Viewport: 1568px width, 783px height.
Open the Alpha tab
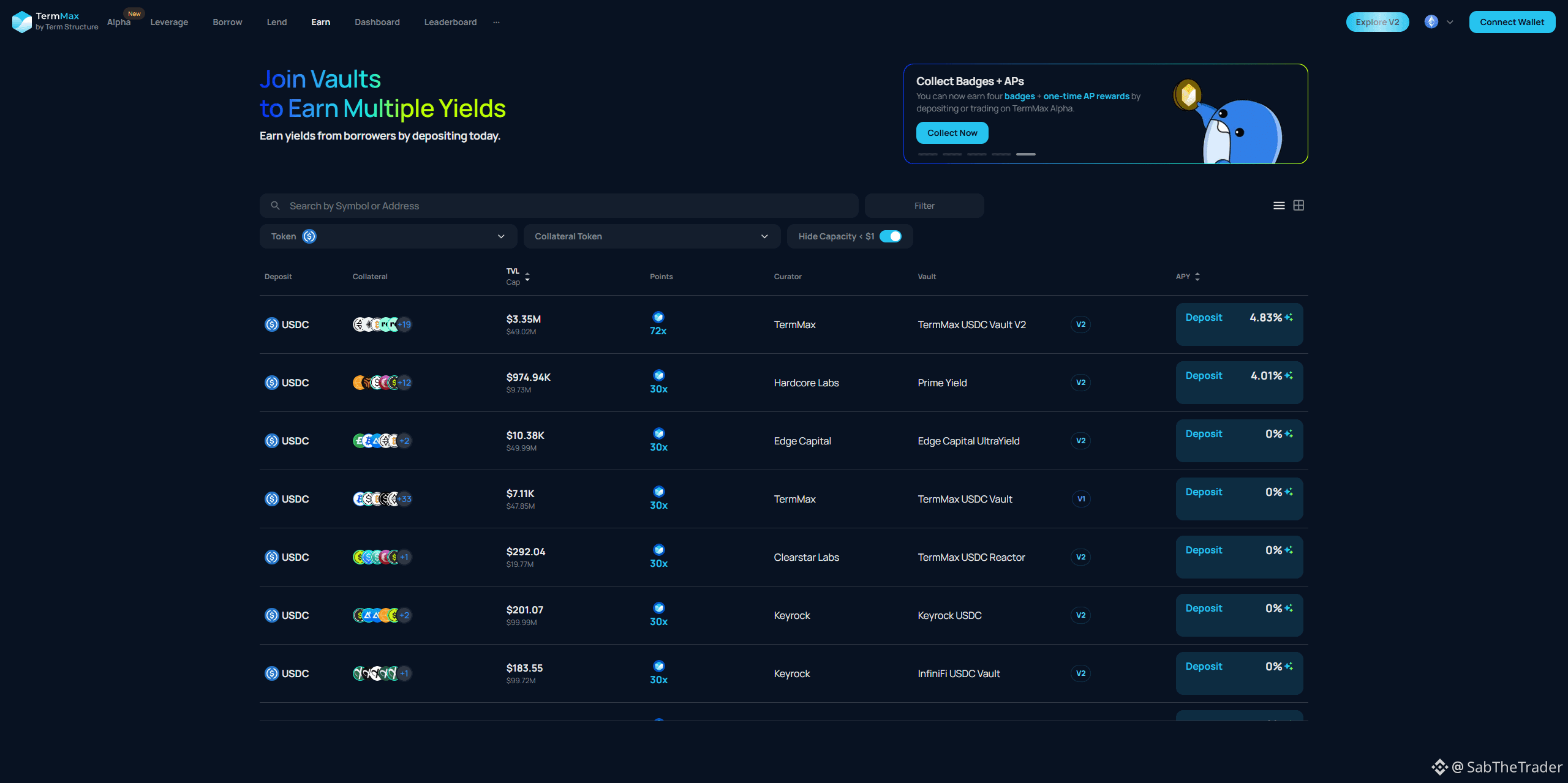[x=119, y=22]
